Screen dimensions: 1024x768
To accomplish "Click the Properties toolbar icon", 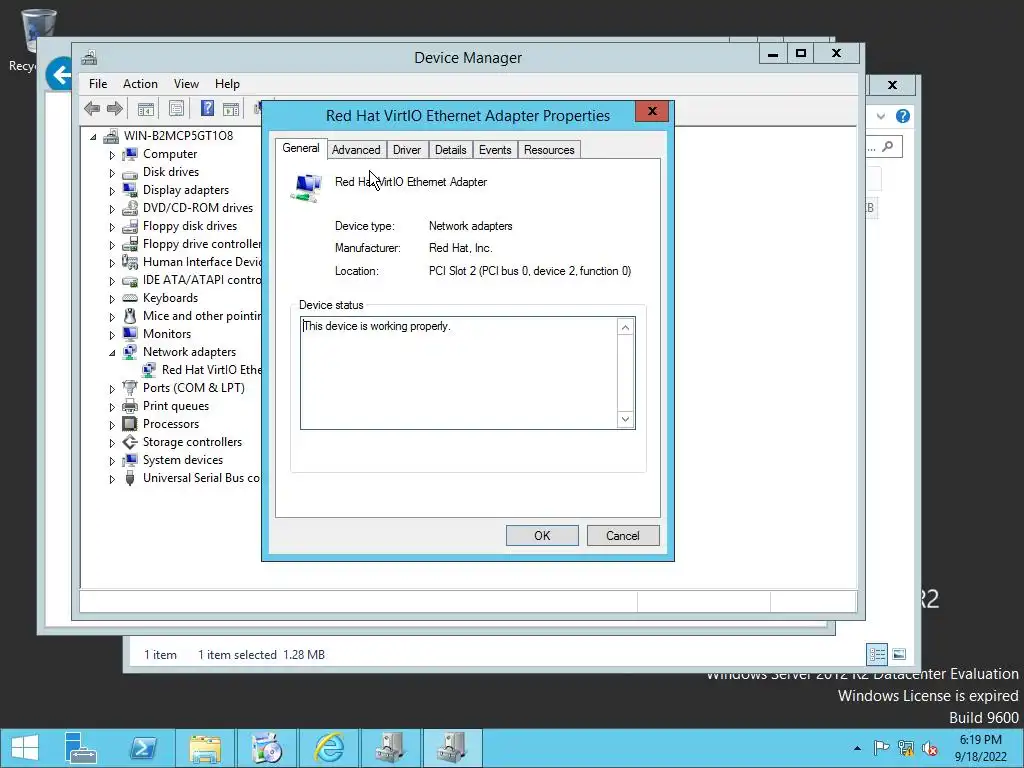I will pyautogui.click(x=176, y=108).
